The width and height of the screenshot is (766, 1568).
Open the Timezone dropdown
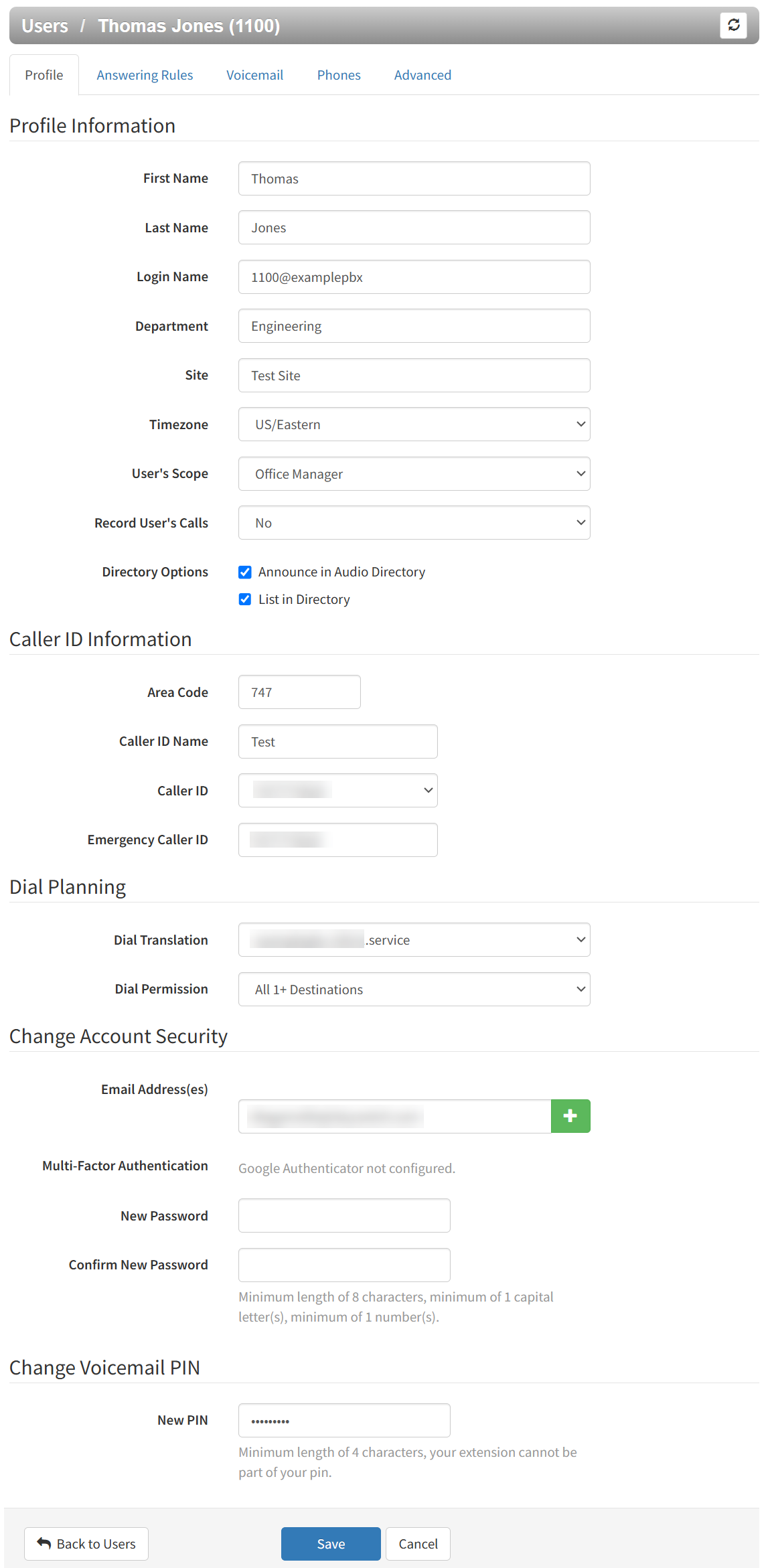coord(414,424)
